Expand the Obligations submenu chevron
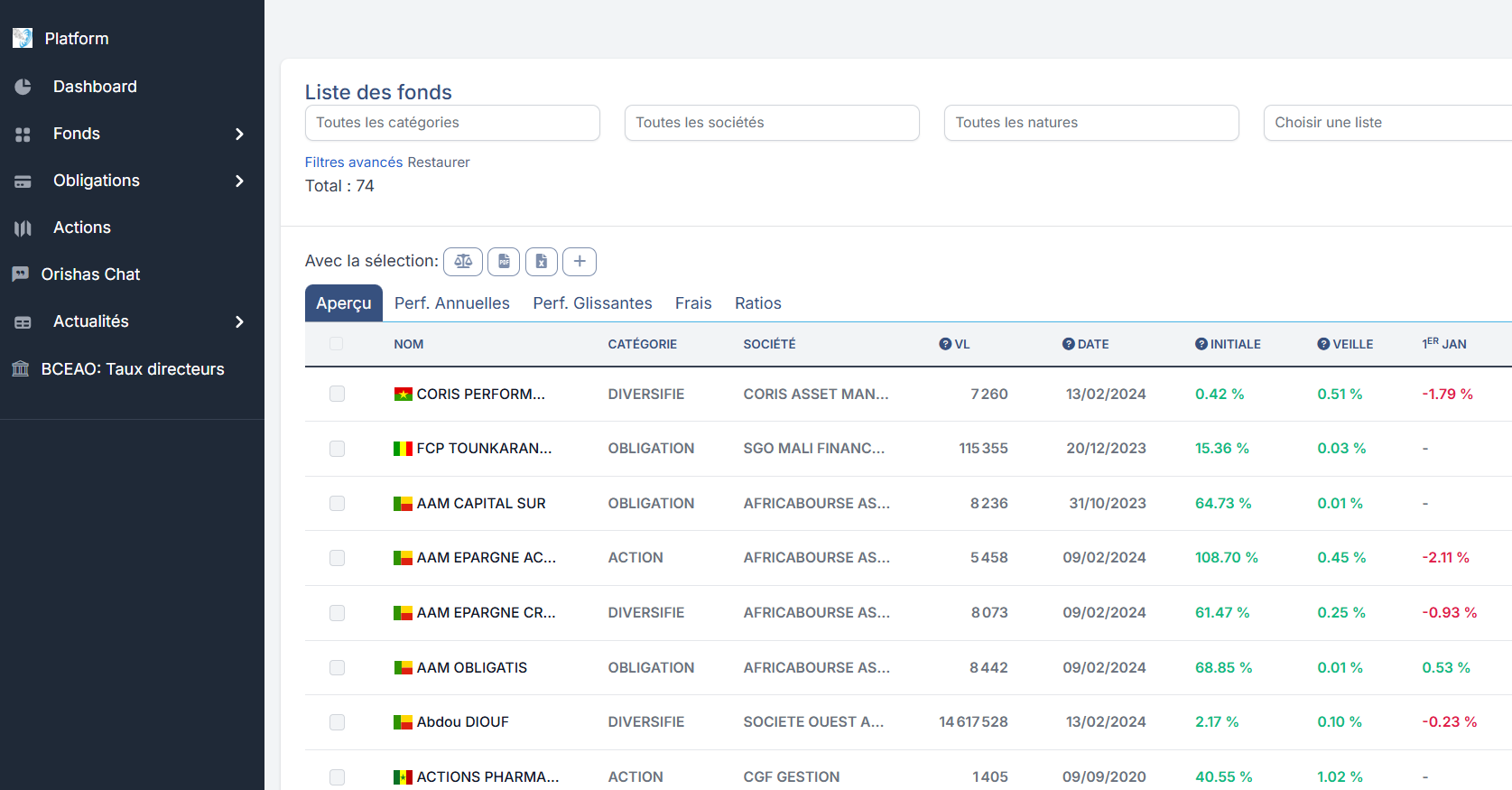The width and height of the screenshot is (1512, 790). (x=239, y=181)
